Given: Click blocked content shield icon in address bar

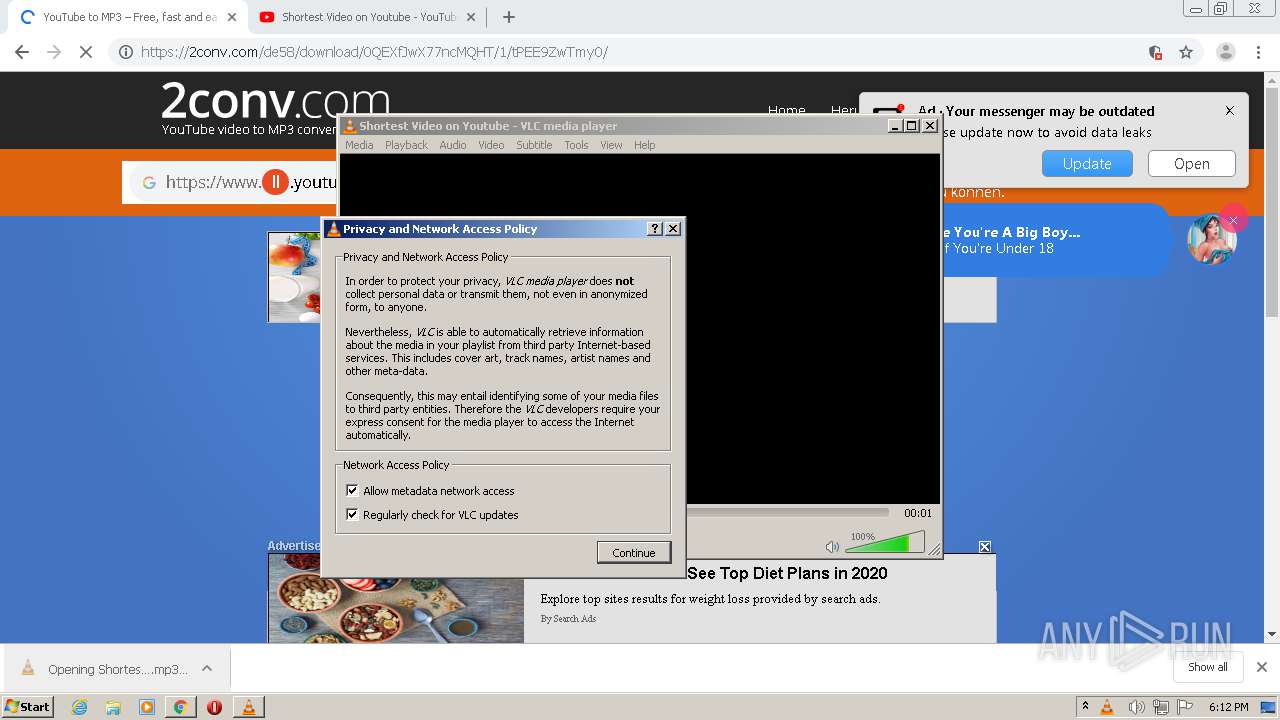Looking at the screenshot, I should pos(1155,52).
